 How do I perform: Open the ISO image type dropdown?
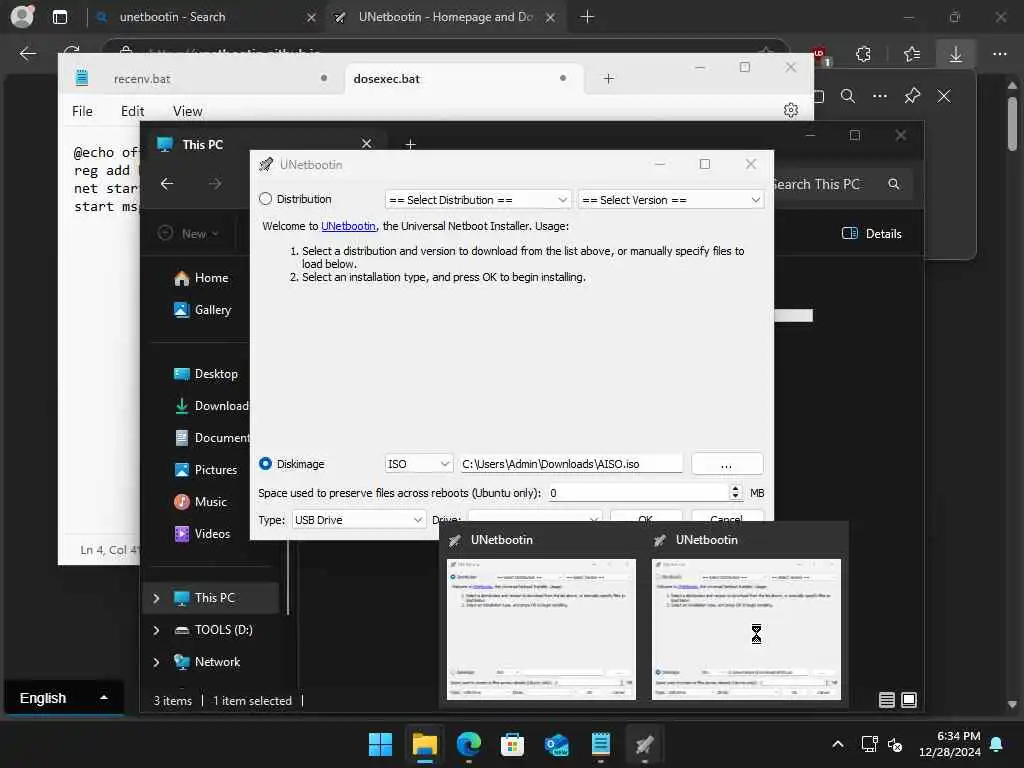419,464
